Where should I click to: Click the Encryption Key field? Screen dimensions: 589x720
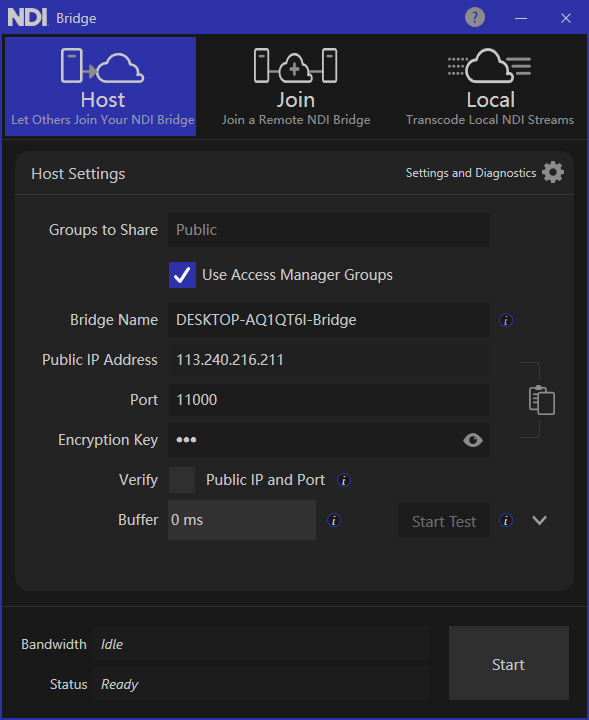[x=329, y=440]
